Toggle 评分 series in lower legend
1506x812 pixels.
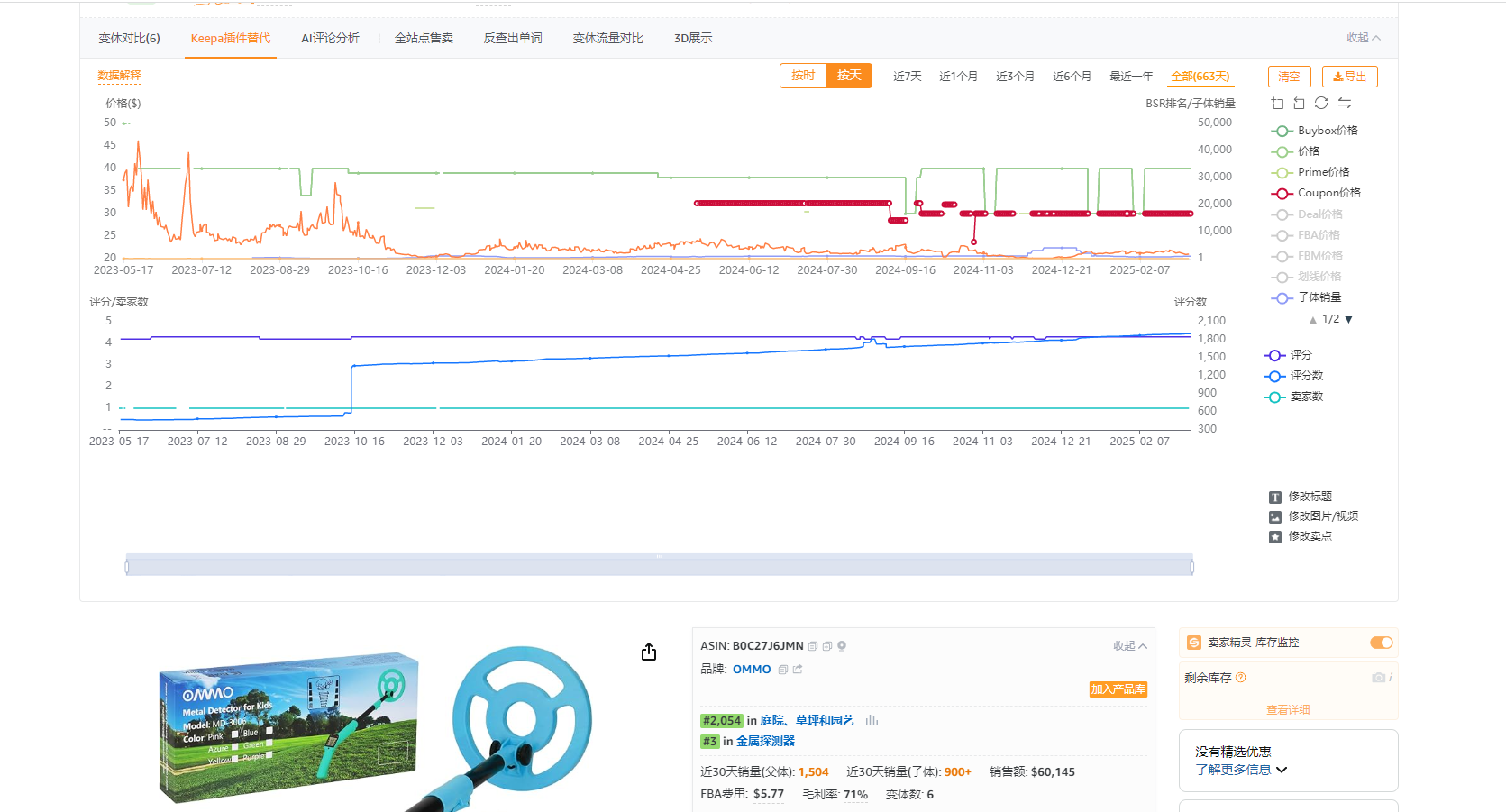1288,355
